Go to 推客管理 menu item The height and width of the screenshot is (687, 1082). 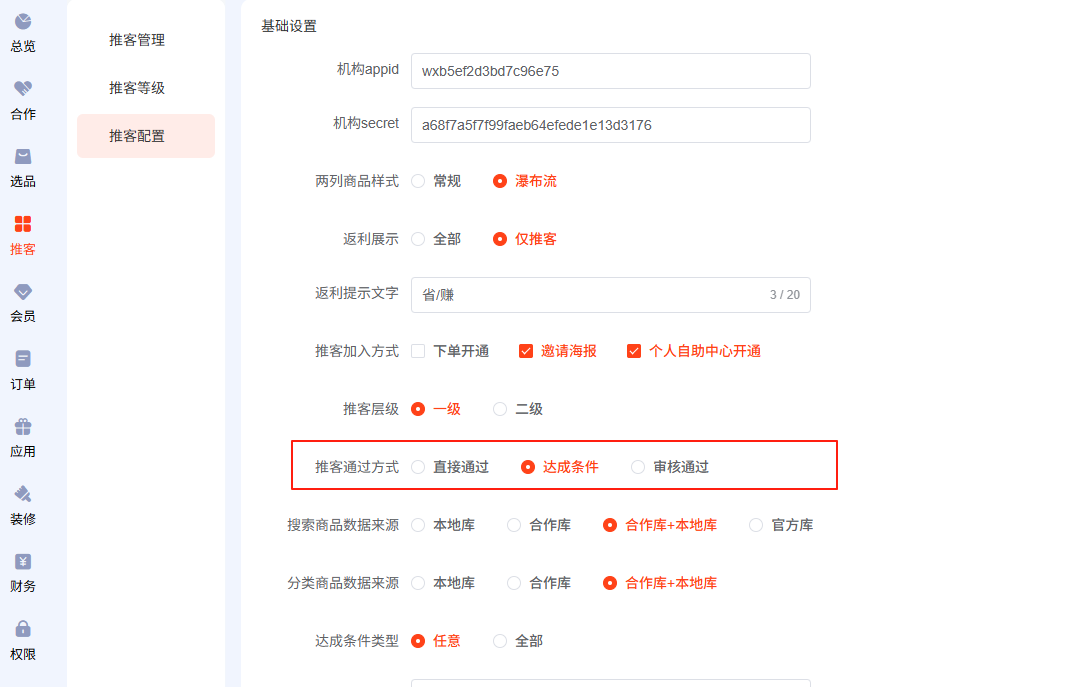point(137,40)
